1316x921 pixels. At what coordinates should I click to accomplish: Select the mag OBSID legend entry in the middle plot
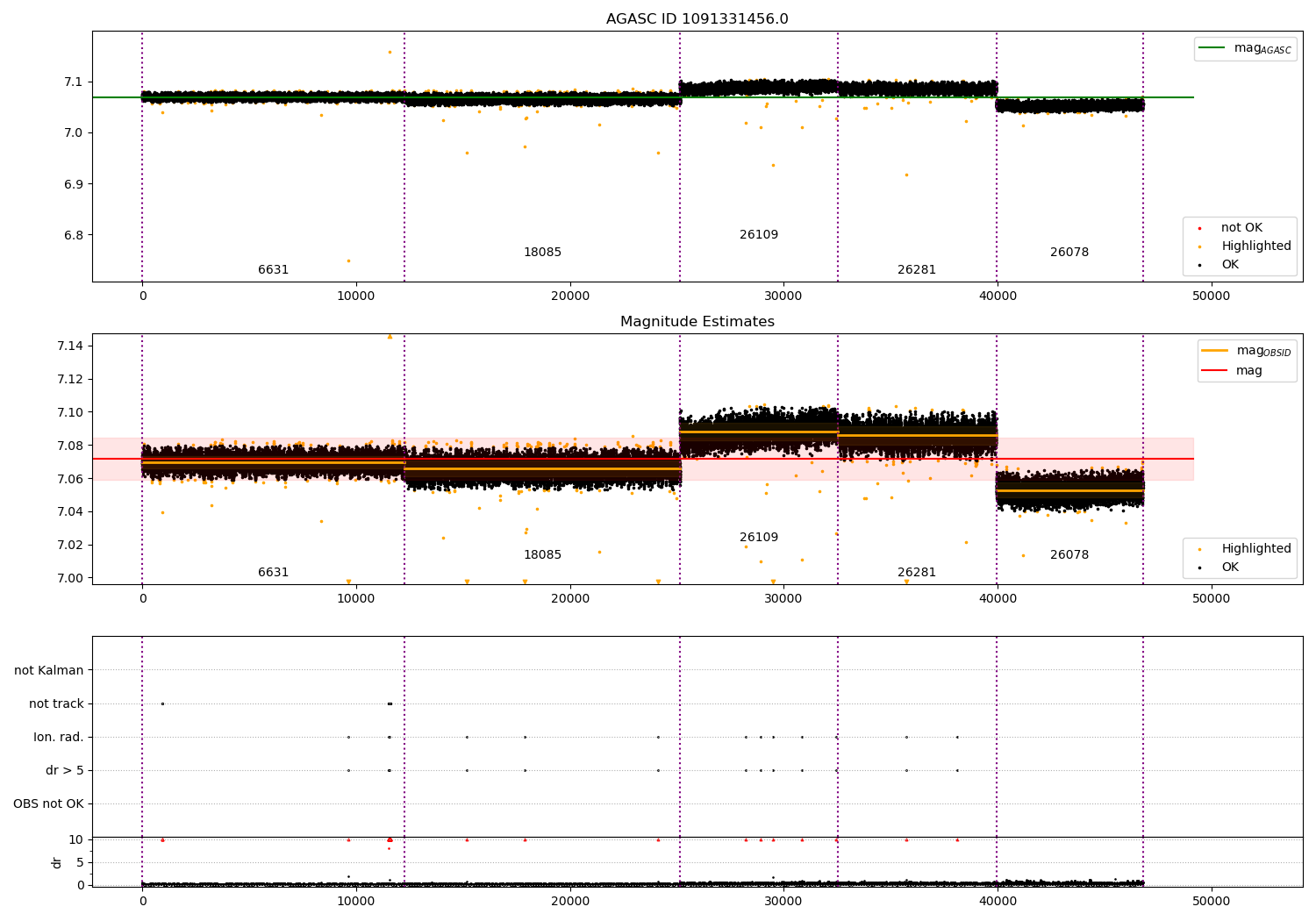pos(1246,351)
